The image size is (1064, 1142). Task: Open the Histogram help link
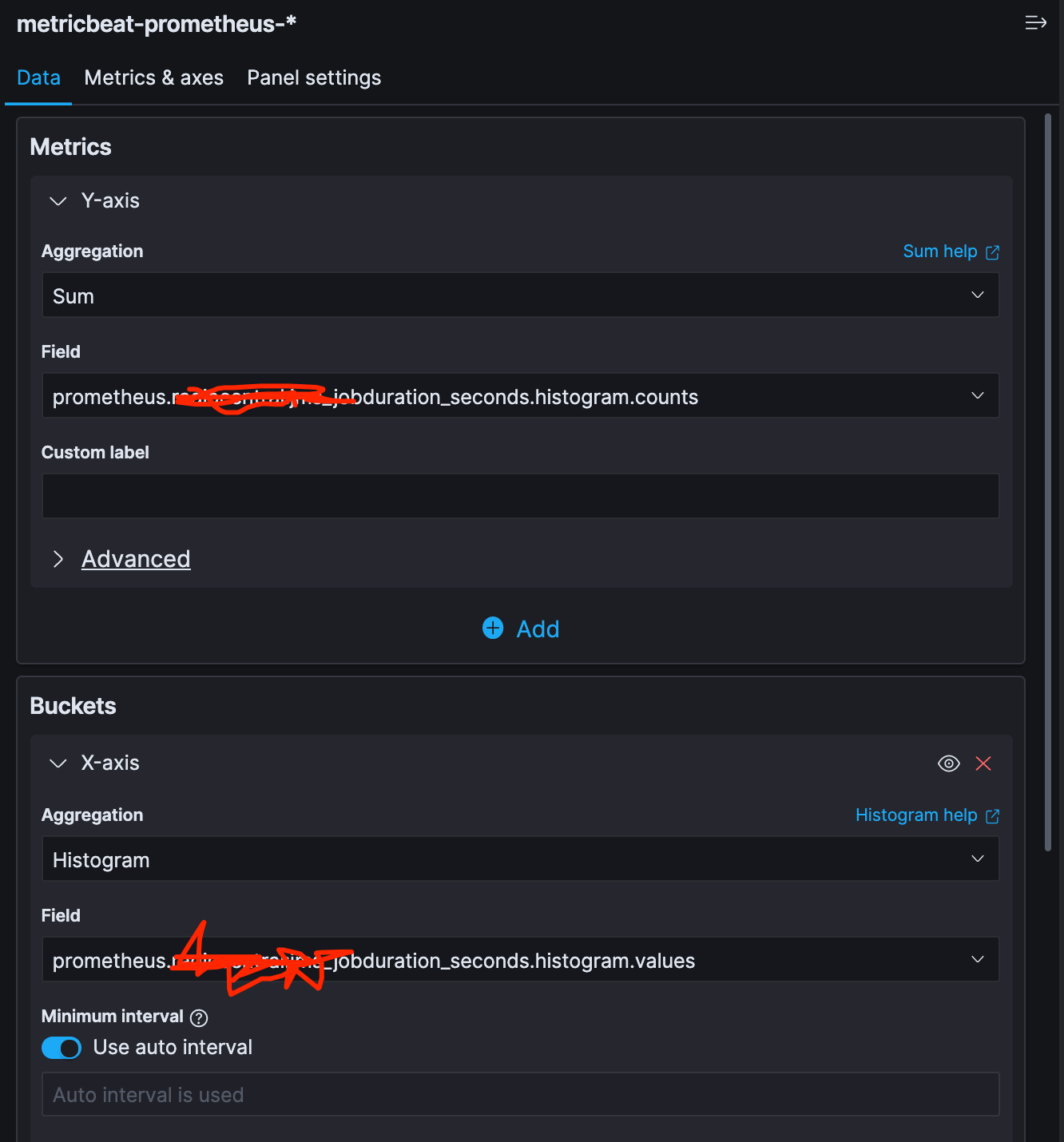point(915,815)
